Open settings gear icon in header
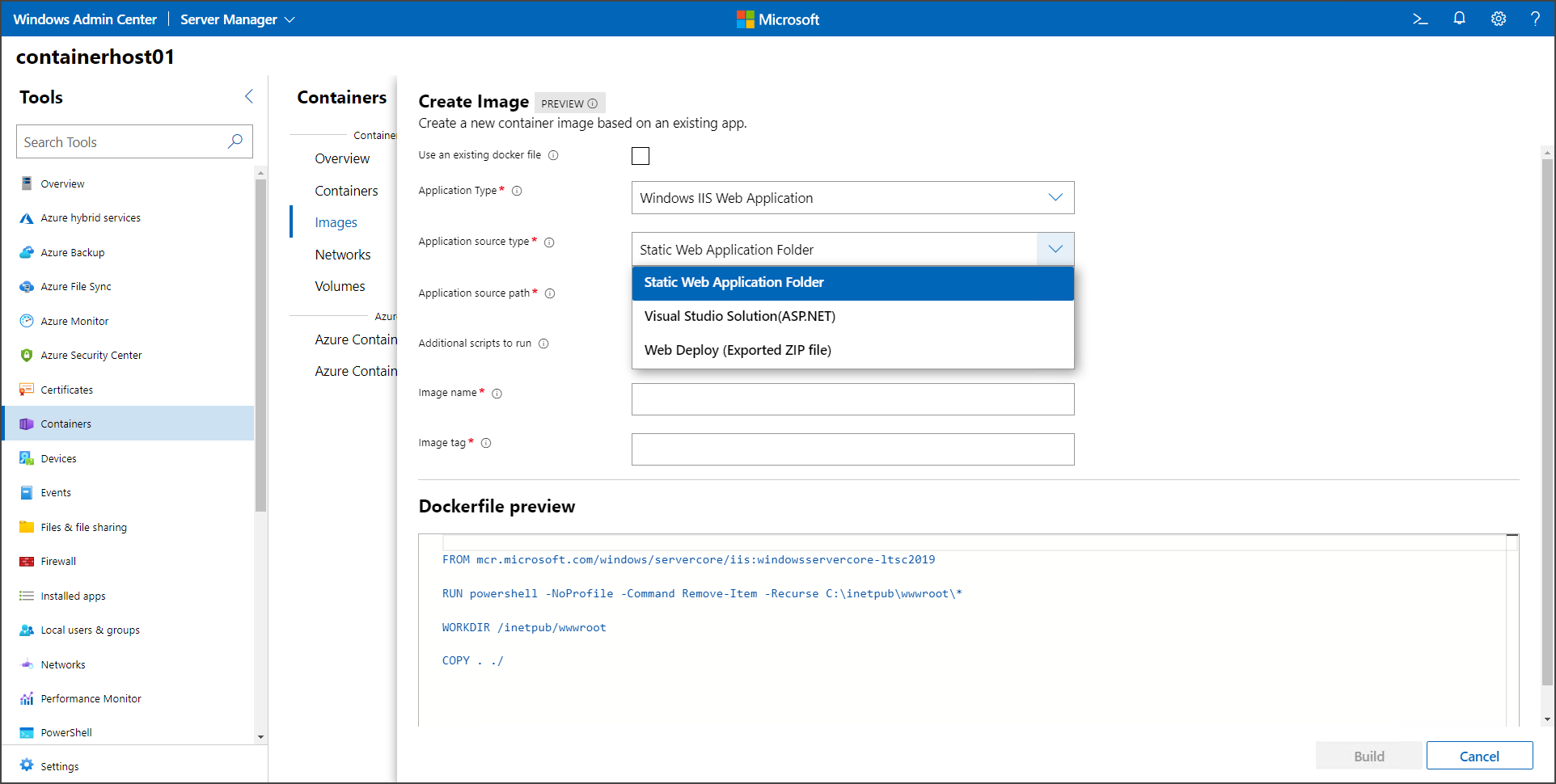 [x=1499, y=19]
